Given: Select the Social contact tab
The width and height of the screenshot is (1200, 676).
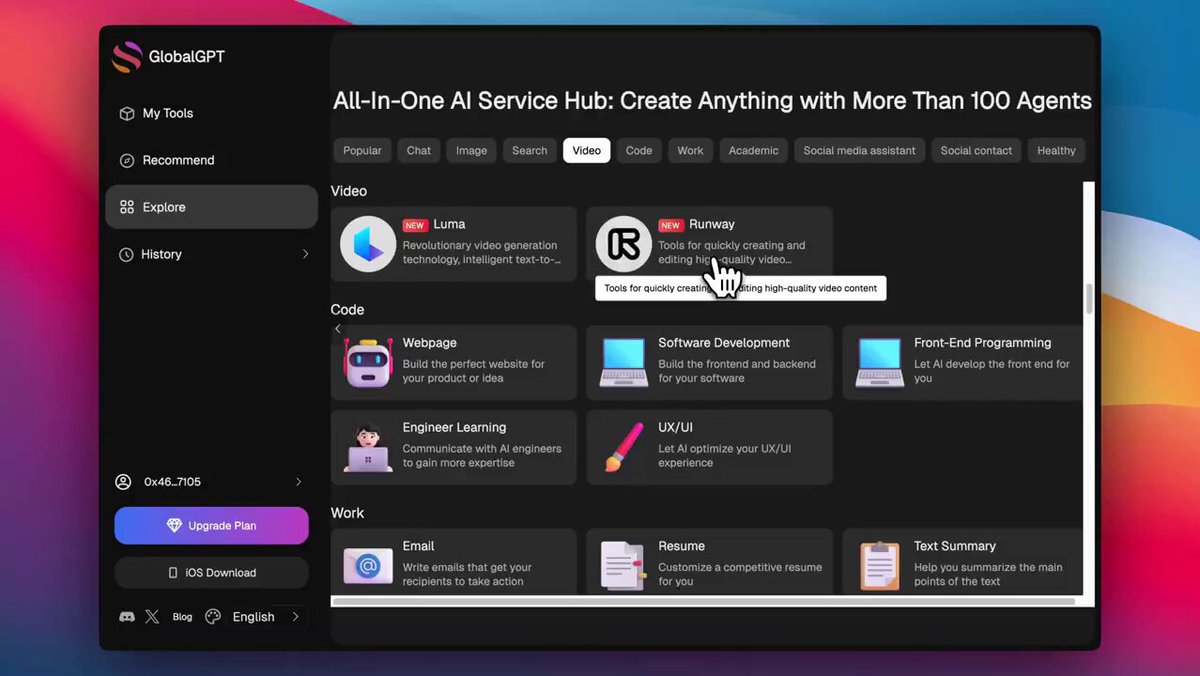Looking at the screenshot, I should click(976, 151).
